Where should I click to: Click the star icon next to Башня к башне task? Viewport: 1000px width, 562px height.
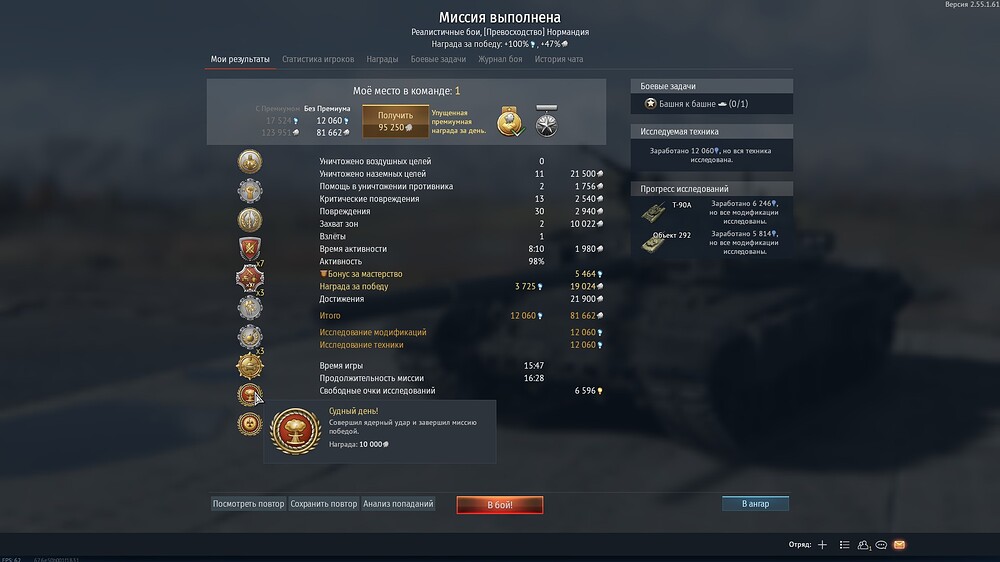(x=651, y=103)
